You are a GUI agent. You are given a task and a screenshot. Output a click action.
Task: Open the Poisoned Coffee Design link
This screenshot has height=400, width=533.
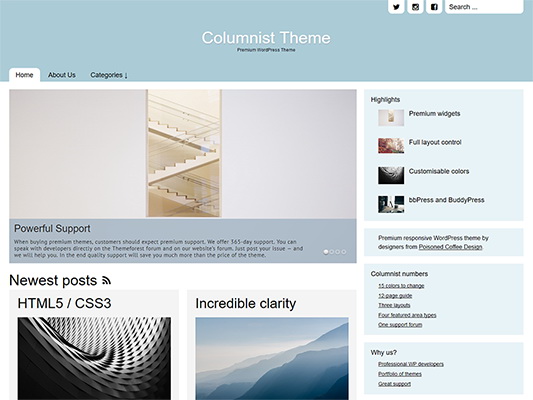point(450,247)
